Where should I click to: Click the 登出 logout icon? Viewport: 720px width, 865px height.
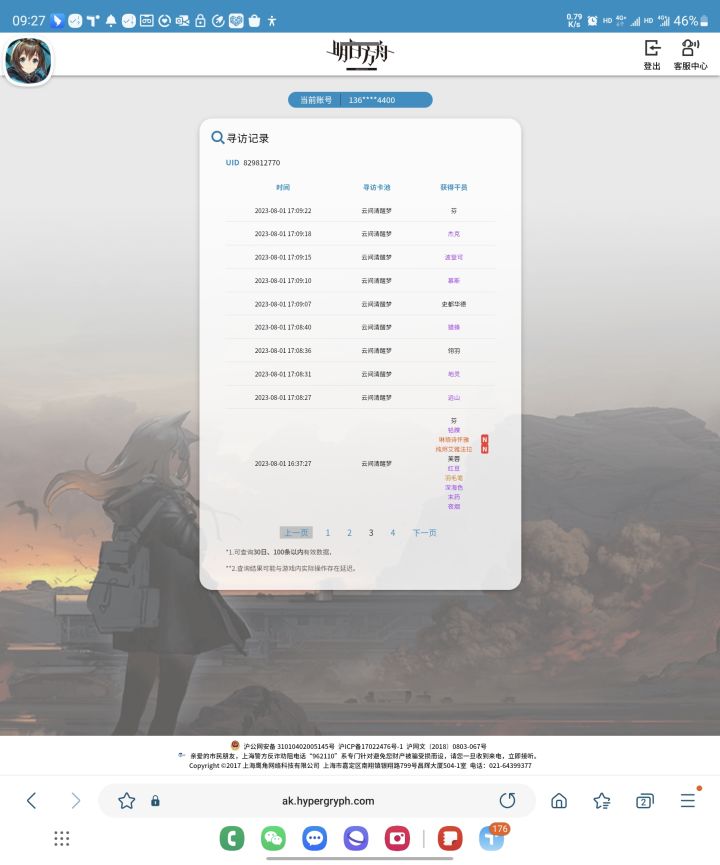click(652, 55)
